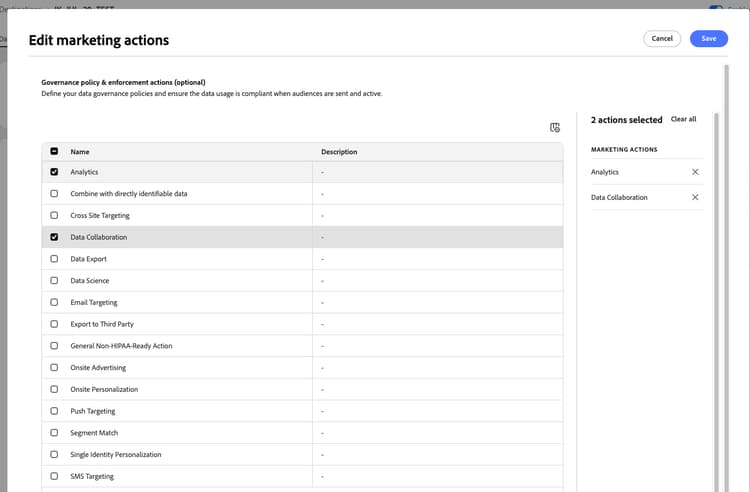Click the Cross Site Targeting row text
This screenshot has height=492, width=750.
click(100, 216)
